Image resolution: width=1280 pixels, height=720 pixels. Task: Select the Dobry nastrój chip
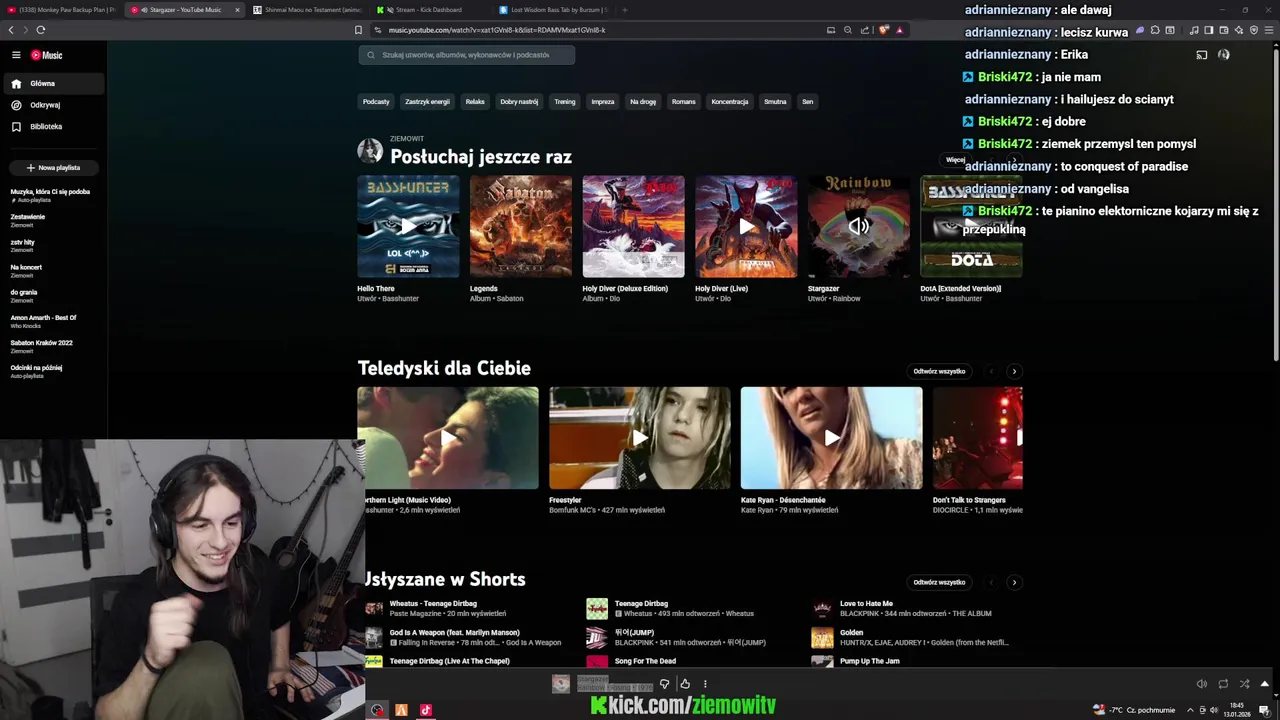coord(519,102)
